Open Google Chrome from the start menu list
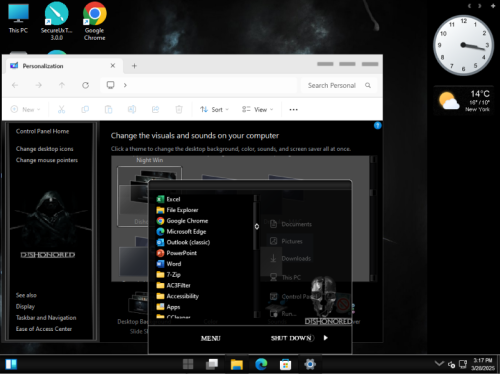The image size is (500, 374). tap(182, 221)
